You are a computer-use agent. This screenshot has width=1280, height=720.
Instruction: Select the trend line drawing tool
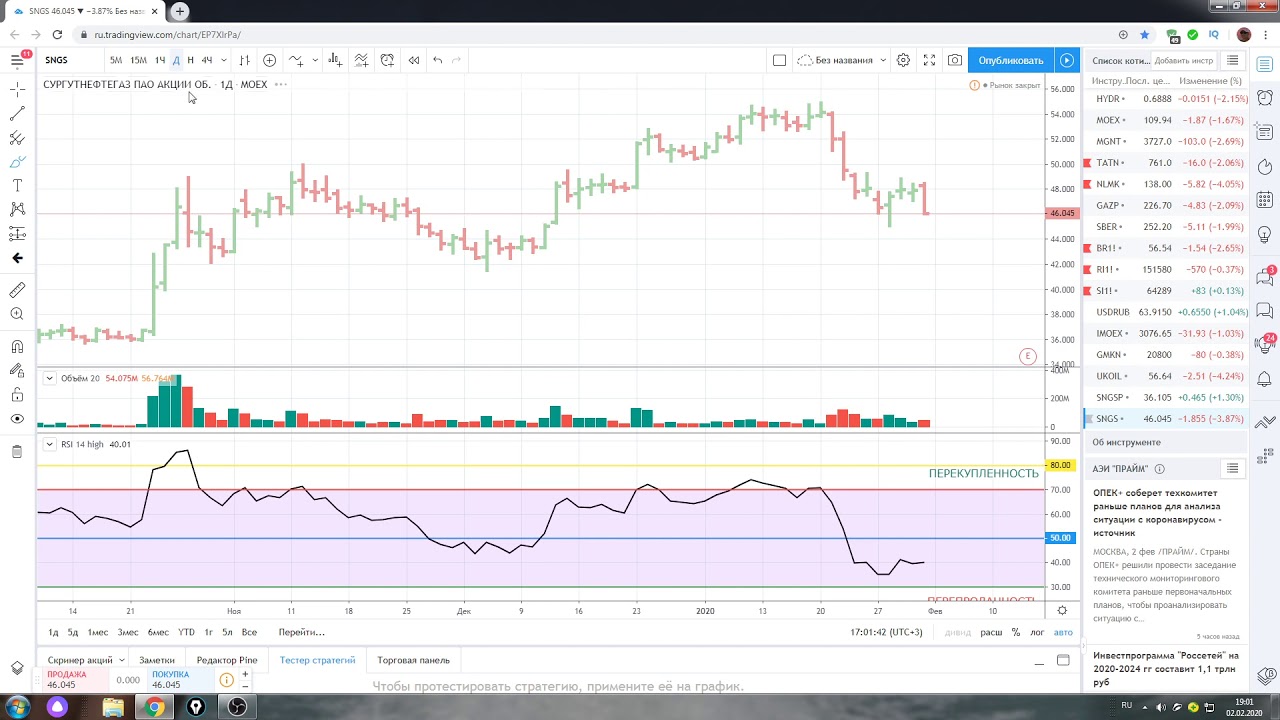click(x=17, y=114)
